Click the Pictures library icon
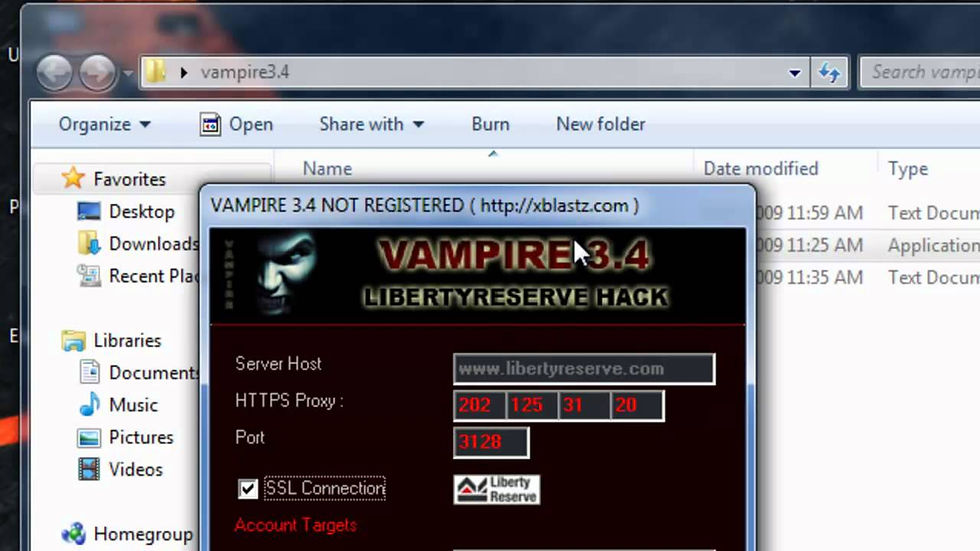 (89, 438)
